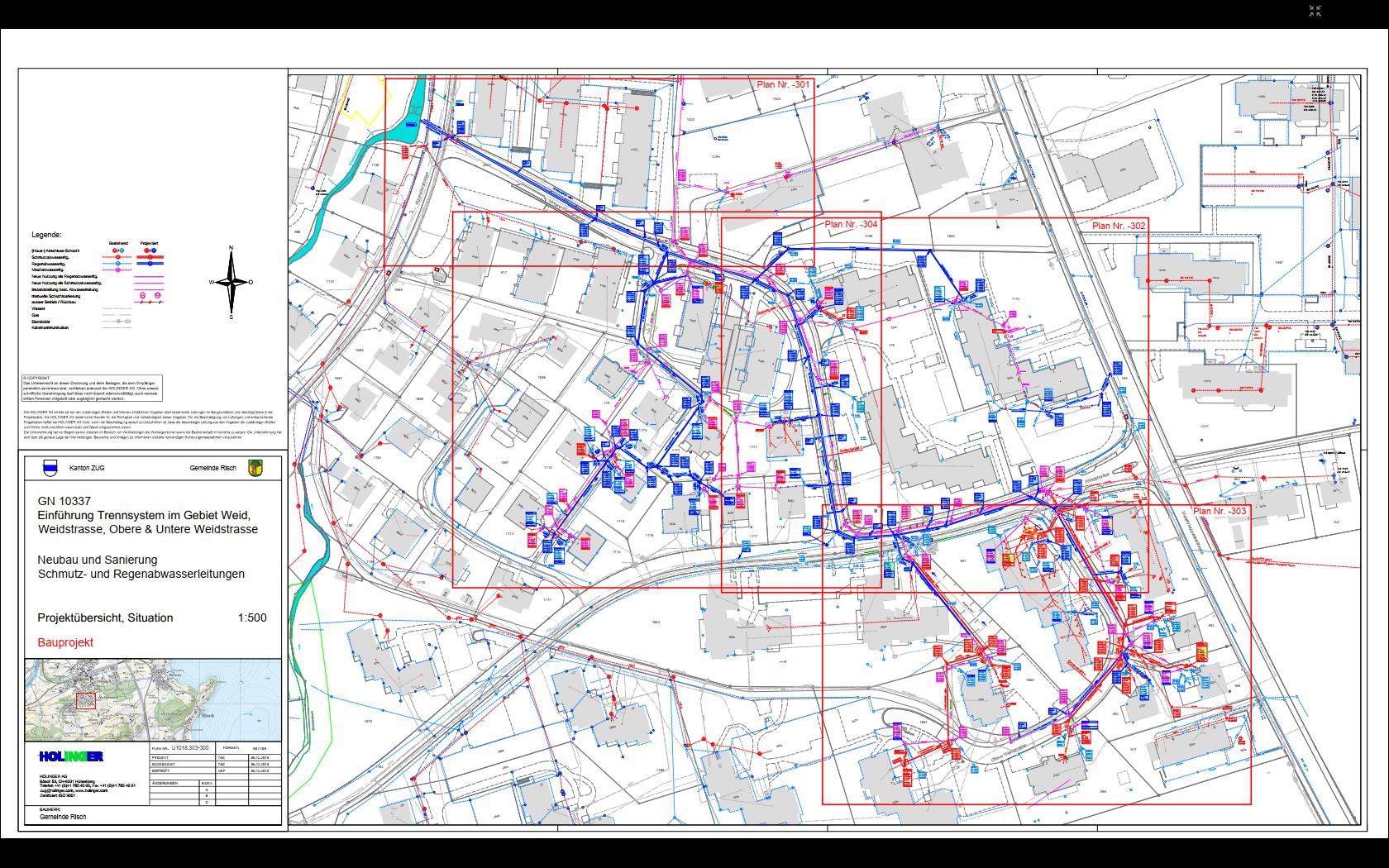Viewport: 1389px width, 868px height.
Task: Click the manuelle Schachtsanierung legend symbols
Action: pyautogui.click(x=149, y=295)
